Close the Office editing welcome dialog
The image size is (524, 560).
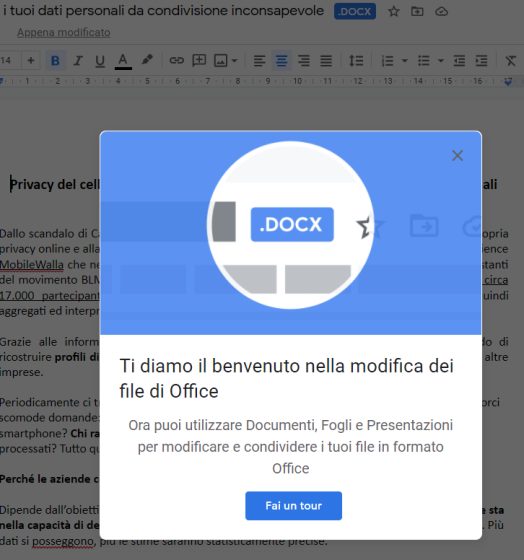point(457,156)
